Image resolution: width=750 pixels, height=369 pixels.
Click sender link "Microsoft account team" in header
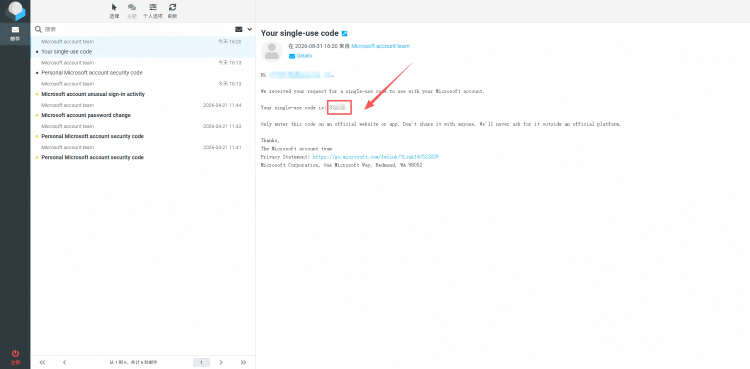pos(380,46)
